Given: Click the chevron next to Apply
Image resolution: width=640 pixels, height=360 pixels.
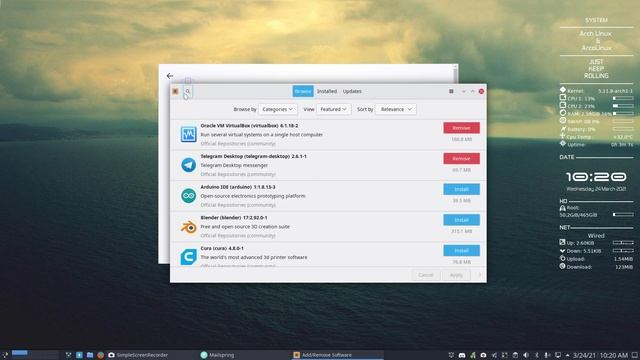Looking at the screenshot, I should pos(480,275).
